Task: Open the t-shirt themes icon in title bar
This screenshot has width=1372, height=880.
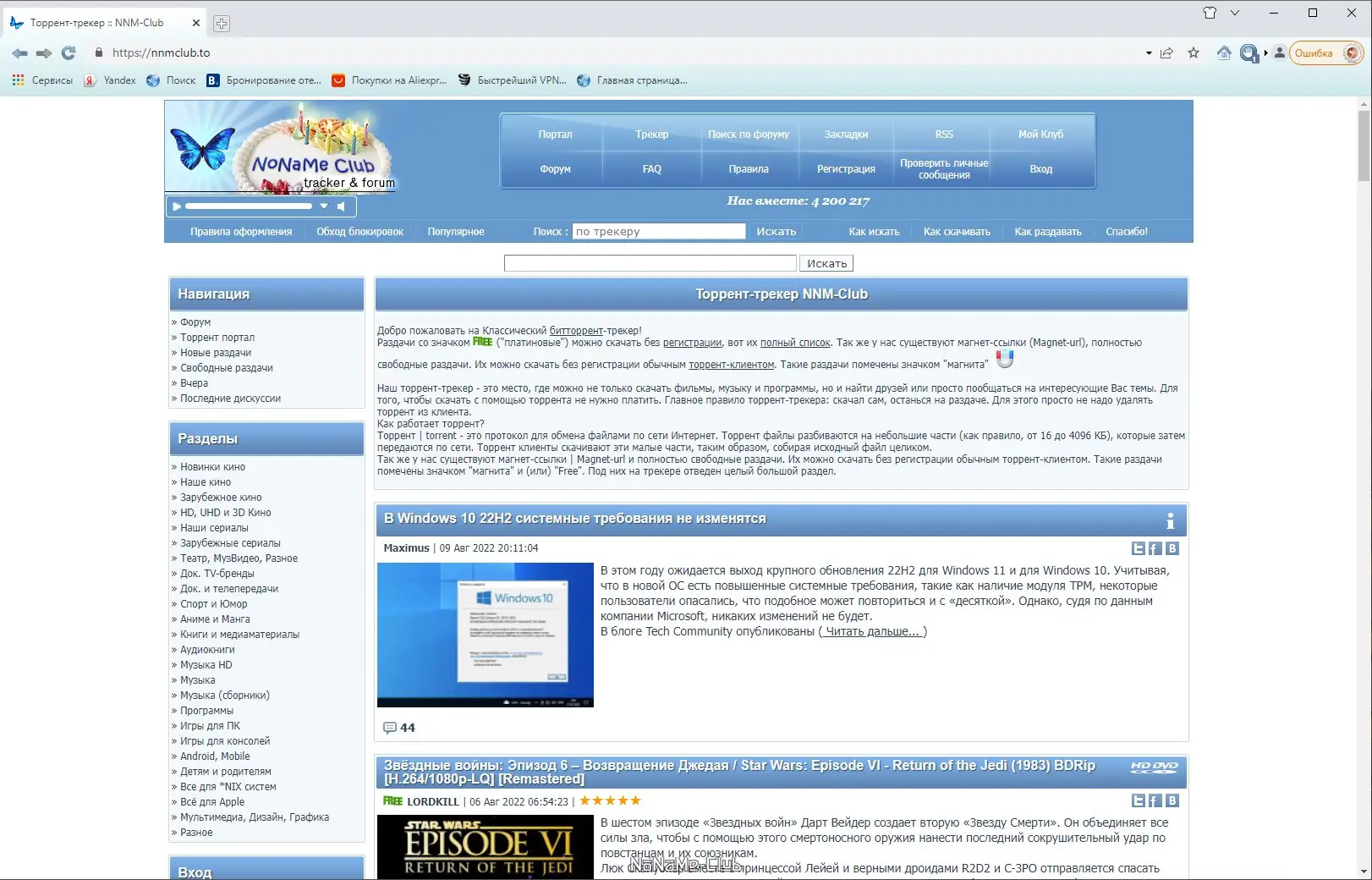Action: 1210,13
